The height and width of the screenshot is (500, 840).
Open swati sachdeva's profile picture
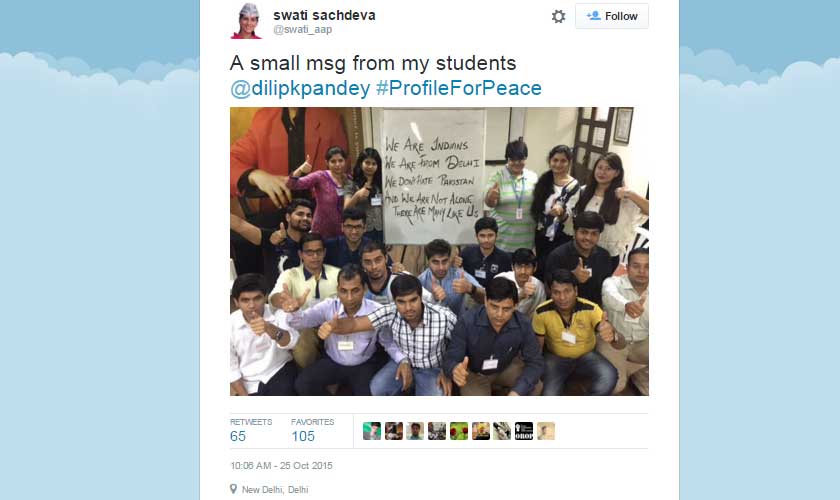click(246, 21)
